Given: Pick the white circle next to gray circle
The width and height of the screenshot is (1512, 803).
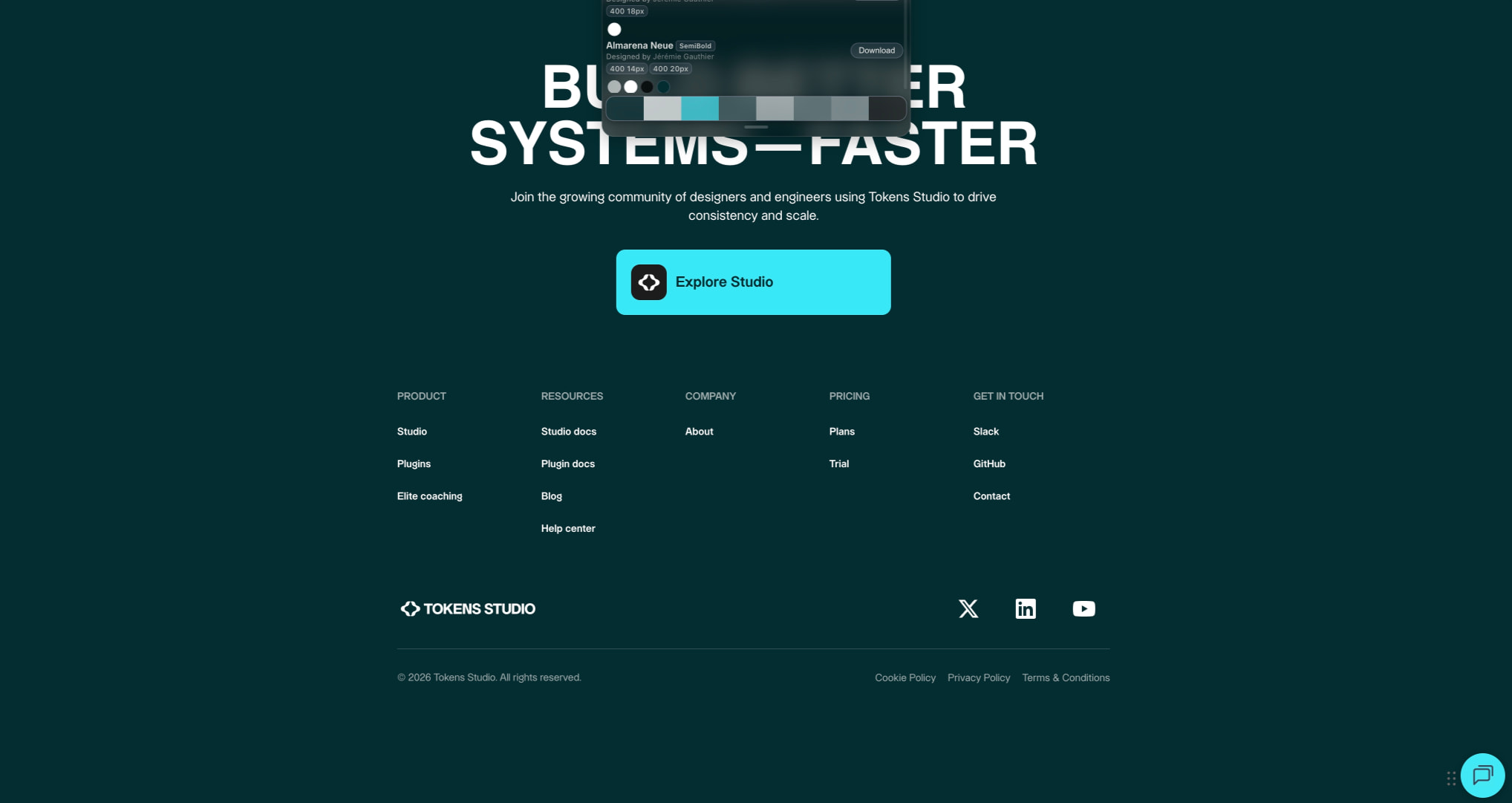Looking at the screenshot, I should pos(630,87).
